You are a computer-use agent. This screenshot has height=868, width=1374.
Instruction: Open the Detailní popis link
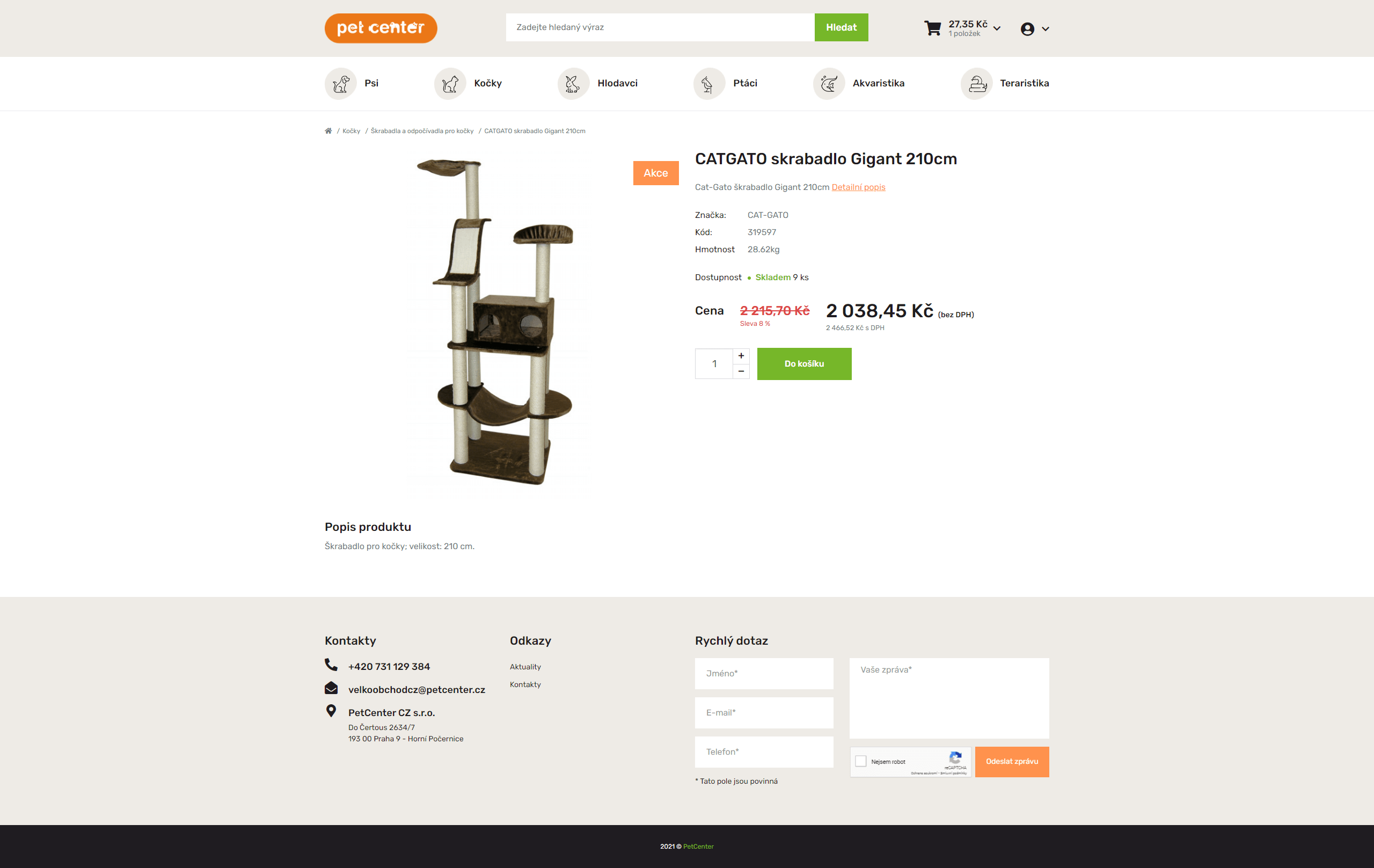click(858, 187)
